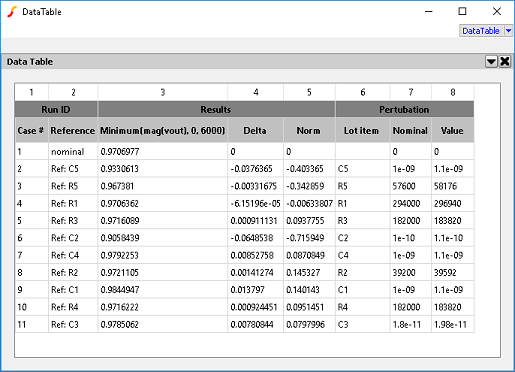The height and width of the screenshot is (372, 515).
Task: Click case number 10 cell
Action: [31, 307]
